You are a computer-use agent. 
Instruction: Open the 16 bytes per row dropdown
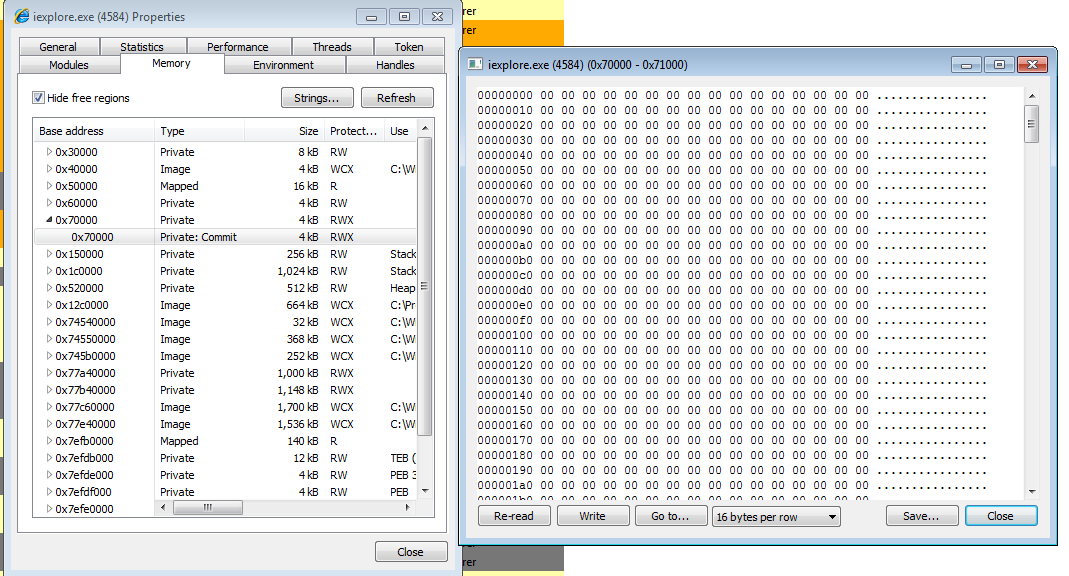point(776,517)
